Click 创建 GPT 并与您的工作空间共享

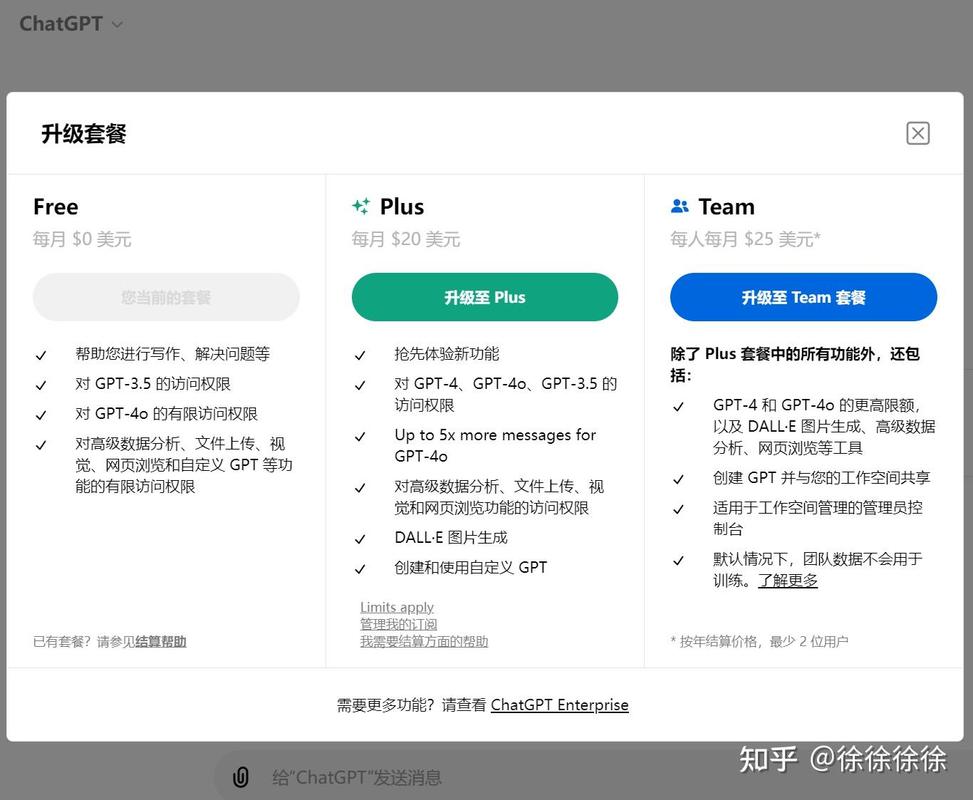tap(822, 477)
